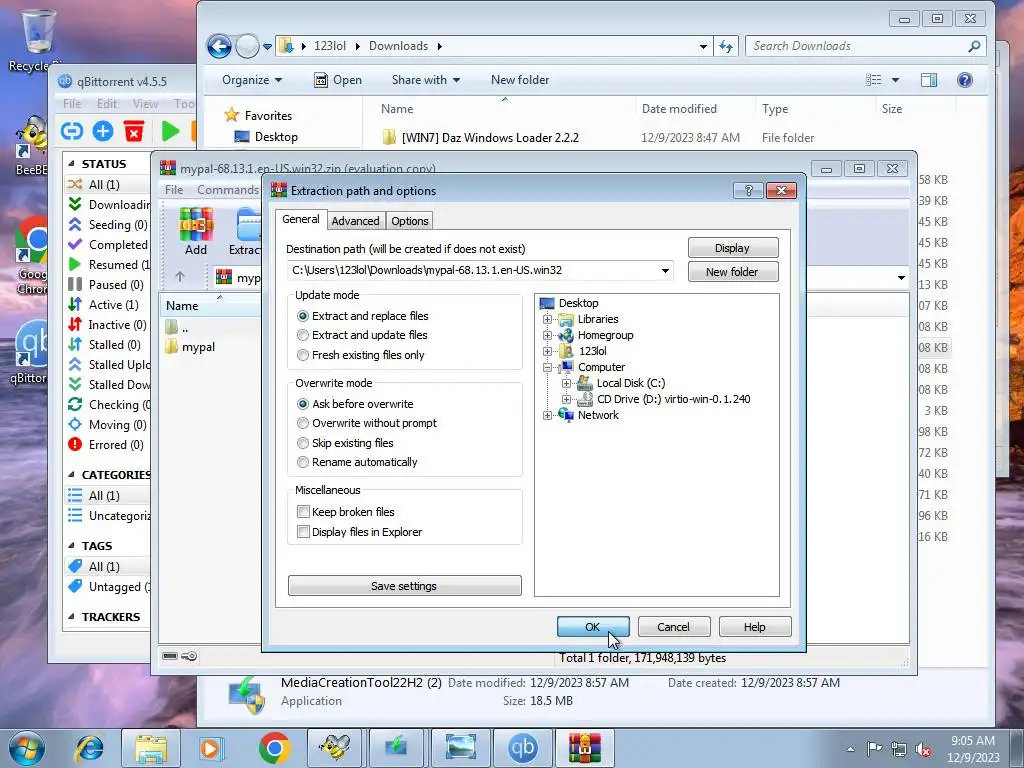Select the Daz Windows Loader 2.2.2 folder
This screenshot has width=1024, height=768.
click(490, 138)
